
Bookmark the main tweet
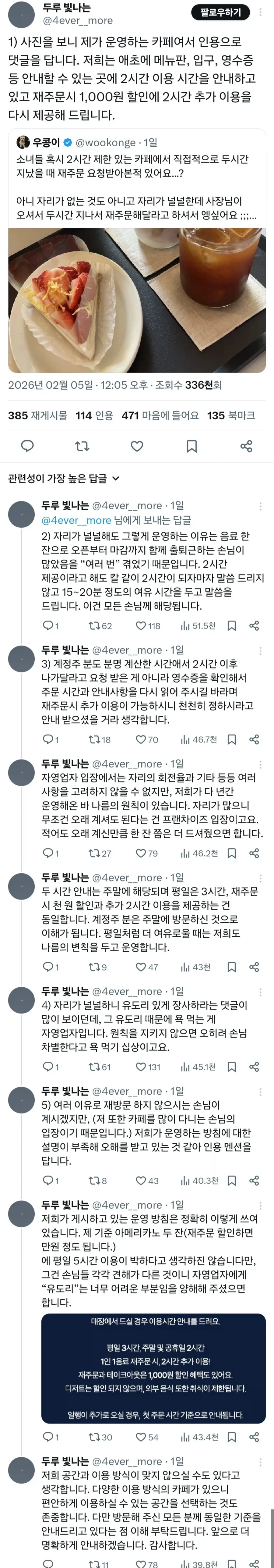(x=191, y=447)
